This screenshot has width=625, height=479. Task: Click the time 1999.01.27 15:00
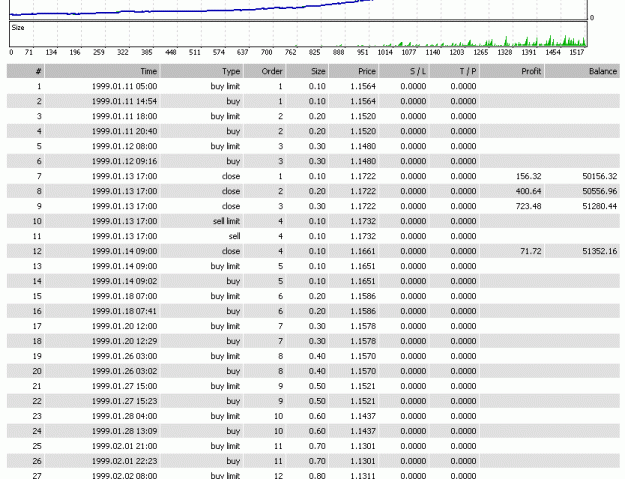pos(124,387)
